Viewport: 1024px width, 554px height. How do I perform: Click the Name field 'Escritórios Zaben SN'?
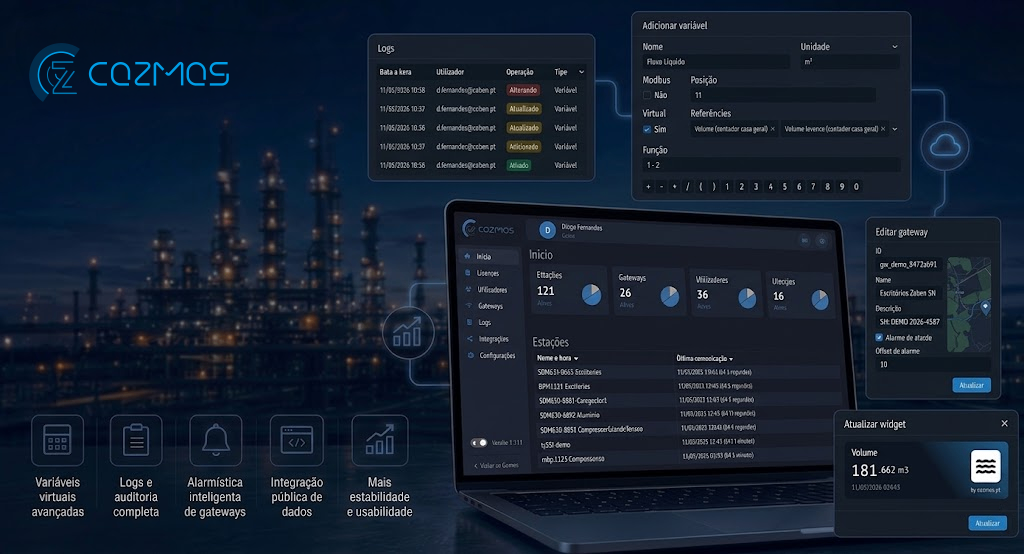[909, 293]
